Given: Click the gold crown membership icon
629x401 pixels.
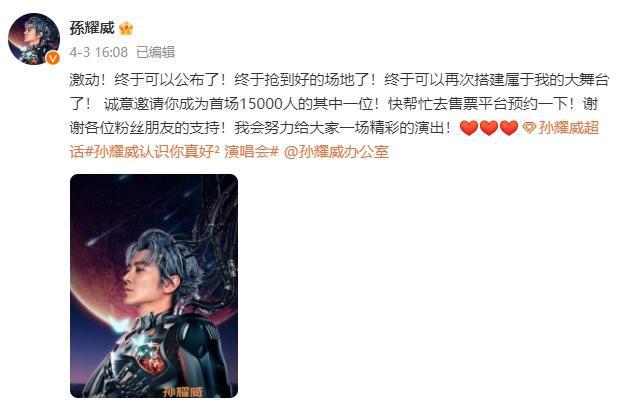Looking at the screenshot, I should click(x=126, y=28).
